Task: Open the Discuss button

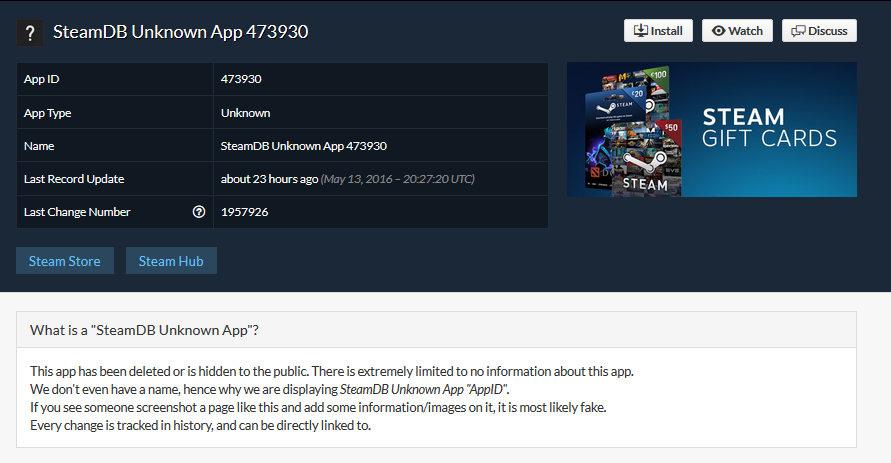Action: (x=819, y=31)
